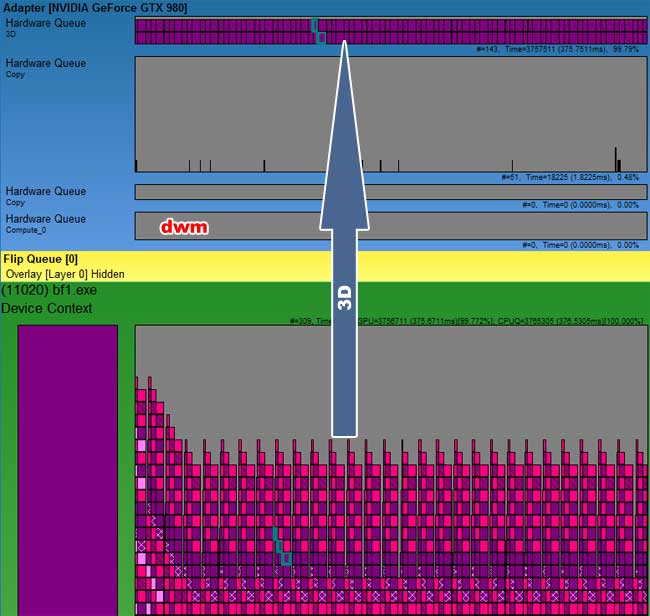Click the tall spike near Copy queue's right end
This screenshot has width=650, height=616.
(616, 158)
